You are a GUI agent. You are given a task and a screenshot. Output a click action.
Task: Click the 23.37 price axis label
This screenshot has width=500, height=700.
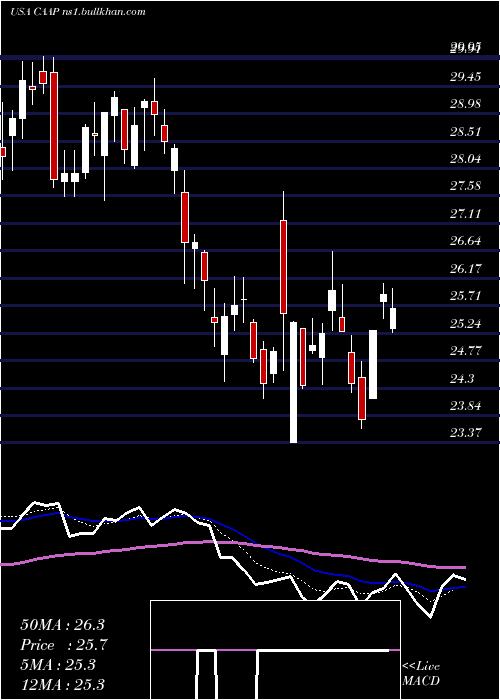(465, 433)
